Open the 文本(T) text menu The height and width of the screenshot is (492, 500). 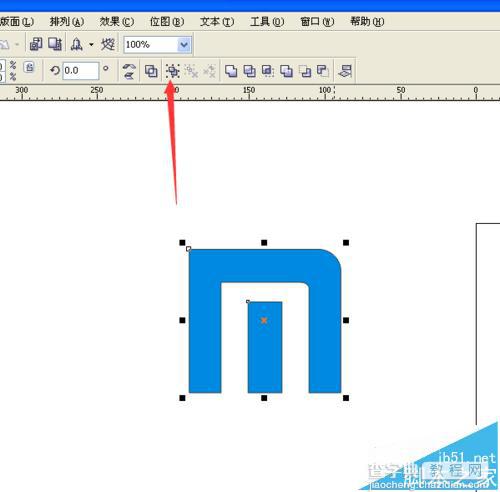click(x=217, y=22)
